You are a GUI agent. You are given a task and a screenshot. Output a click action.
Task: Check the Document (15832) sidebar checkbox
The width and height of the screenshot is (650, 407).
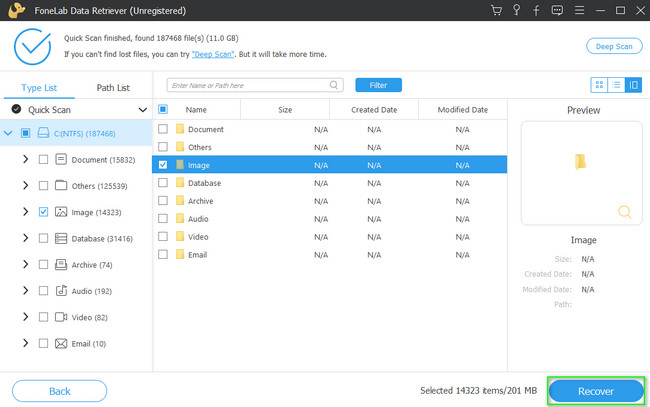coord(43,159)
